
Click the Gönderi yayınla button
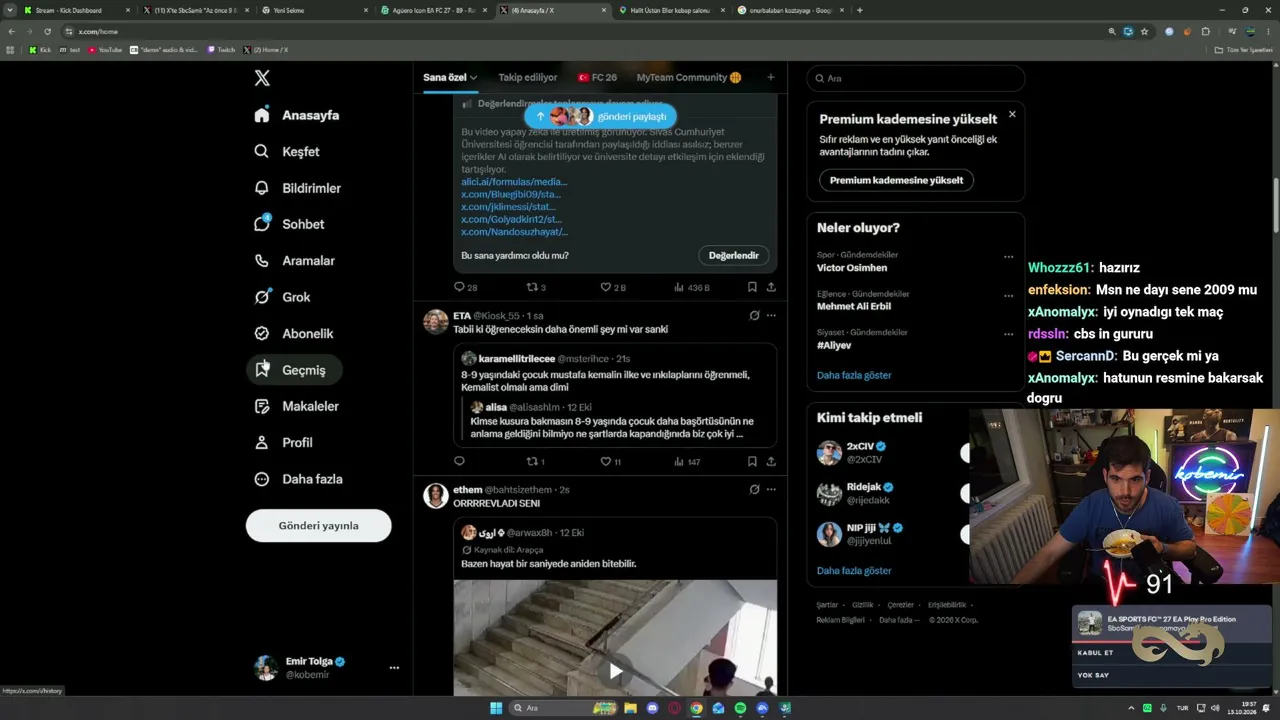pos(319,525)
